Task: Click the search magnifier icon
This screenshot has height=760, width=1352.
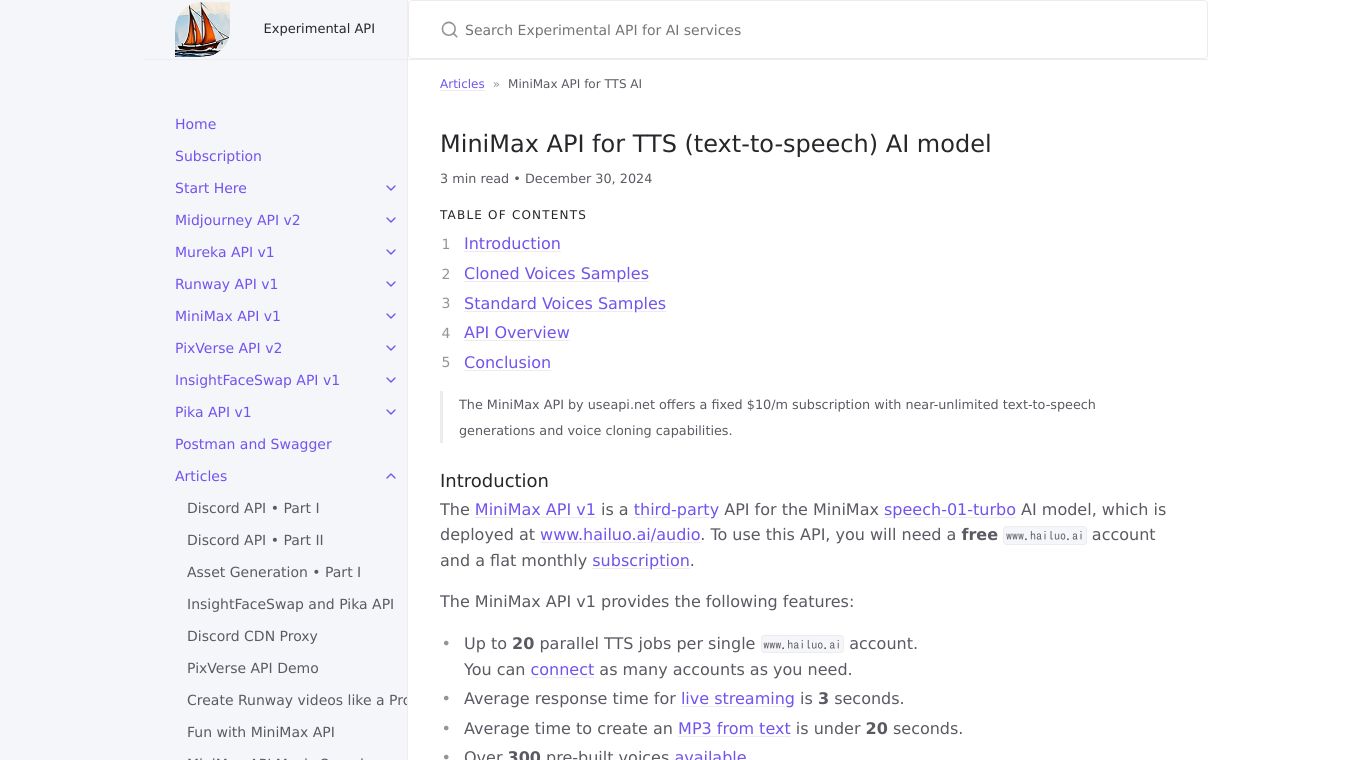Action: click(450, 30)
